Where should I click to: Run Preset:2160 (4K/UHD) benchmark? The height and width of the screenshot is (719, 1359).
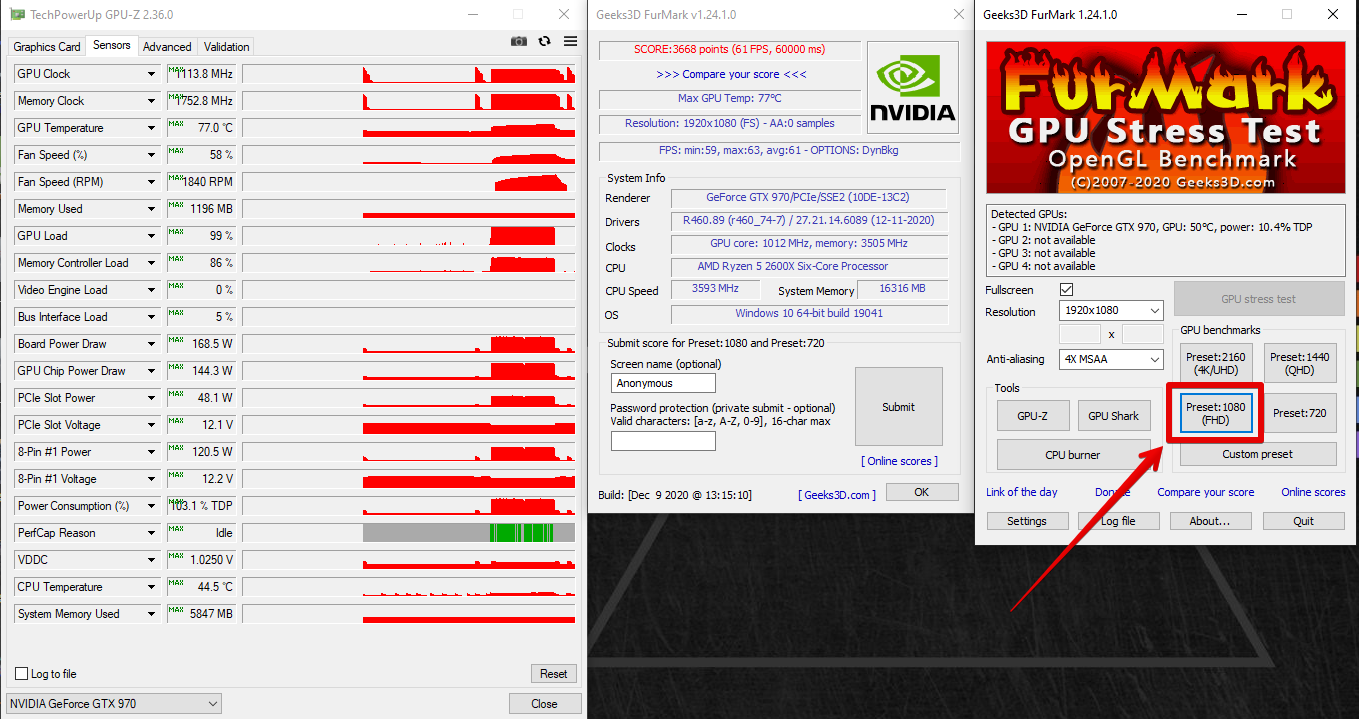[x=1215, y=364]
